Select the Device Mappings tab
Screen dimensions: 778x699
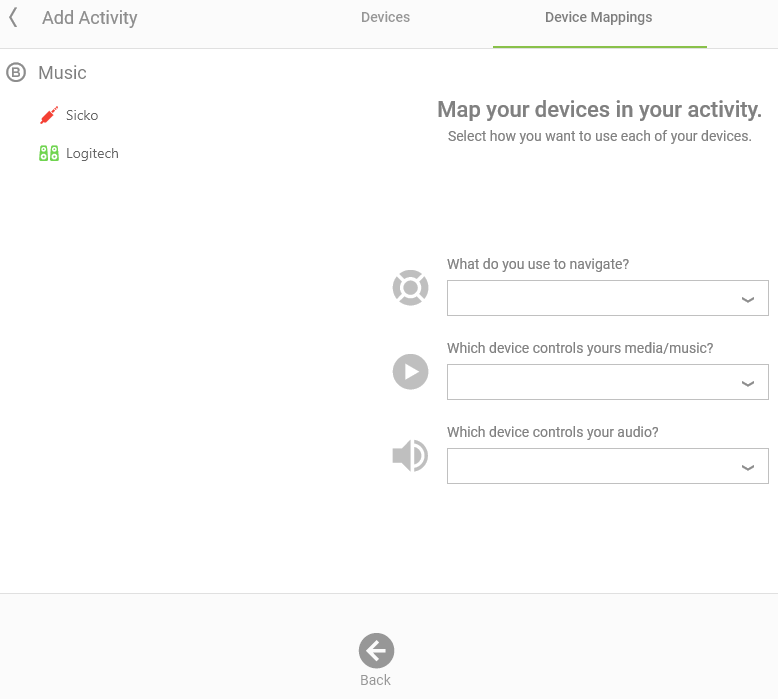[598, 17]
